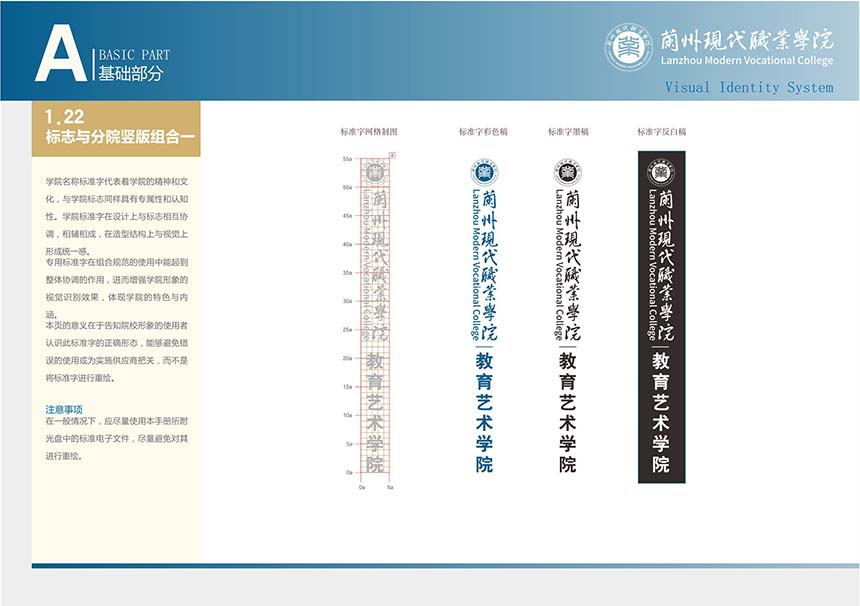Select the 标准字墨稿 label

(x=568, y=132)
